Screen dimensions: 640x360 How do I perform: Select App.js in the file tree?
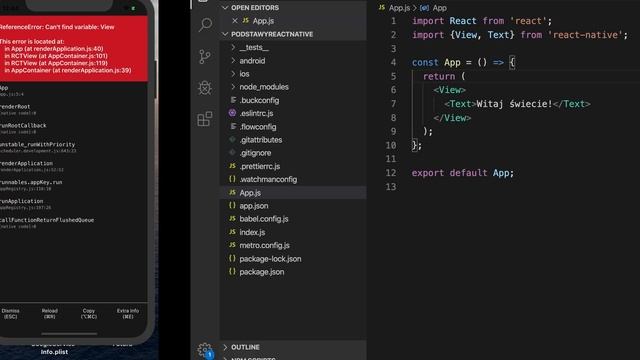(x=293, y=193)
